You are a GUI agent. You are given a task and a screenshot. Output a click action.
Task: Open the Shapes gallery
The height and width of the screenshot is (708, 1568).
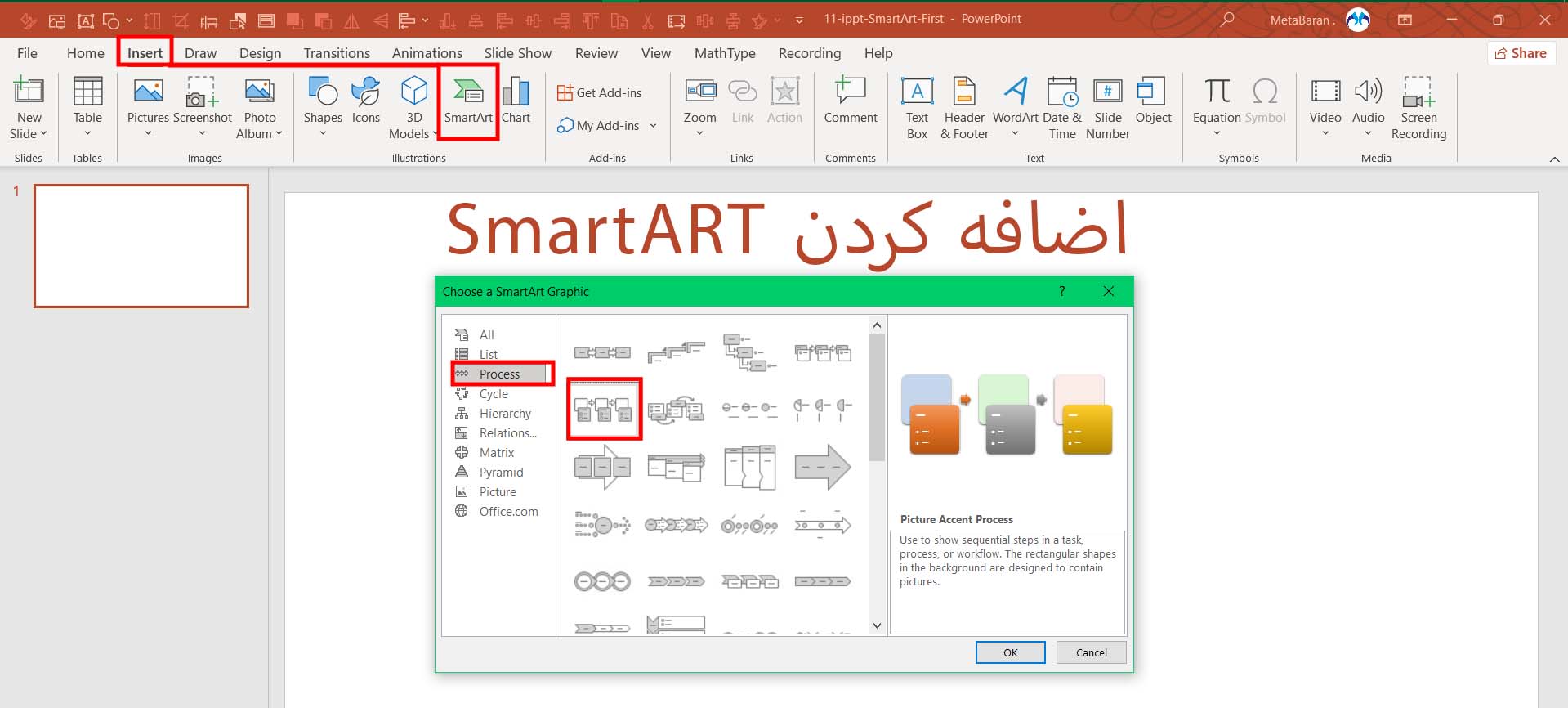coord(323,106)
